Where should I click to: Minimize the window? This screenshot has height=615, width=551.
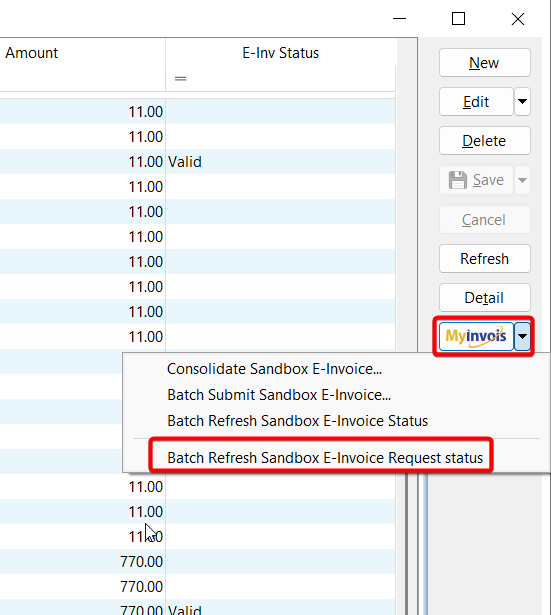click(x=400, y=18)
